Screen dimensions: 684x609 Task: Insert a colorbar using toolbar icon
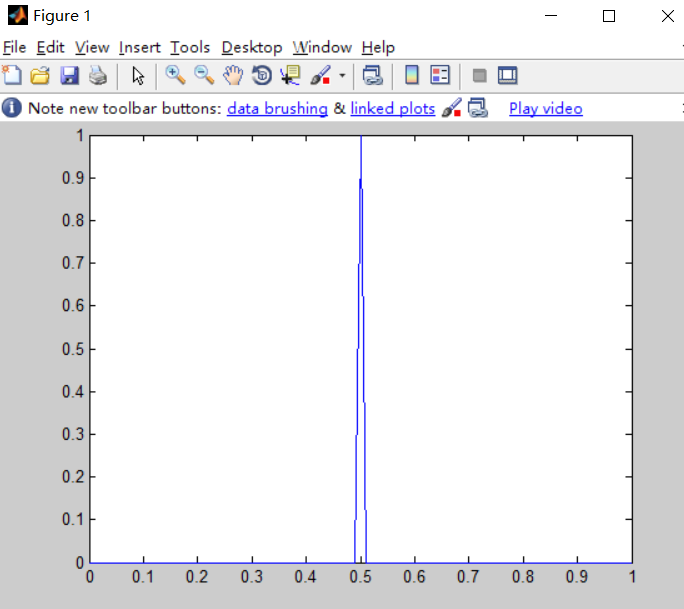tap(412, 75)
